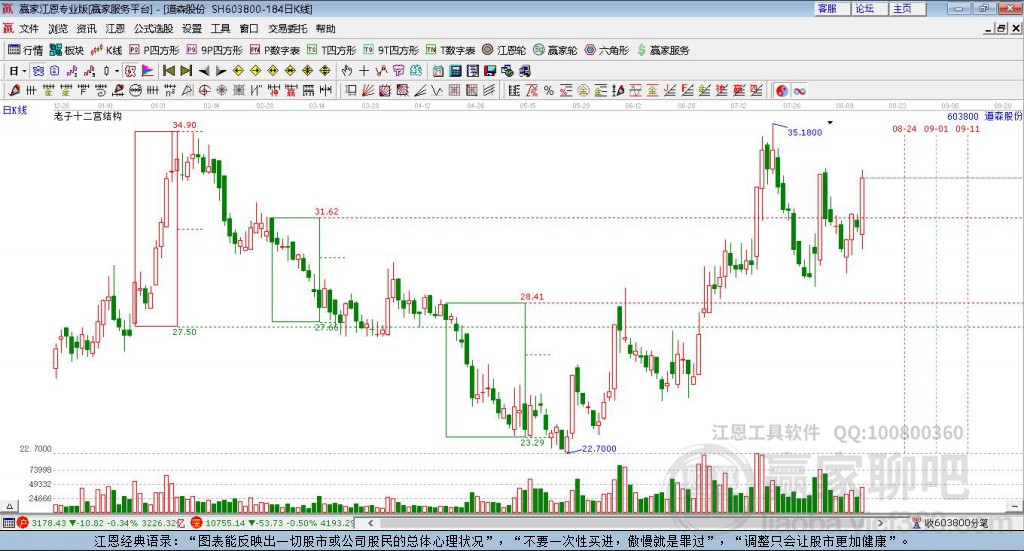Step chart right with black right arrow

click(221, 71)
